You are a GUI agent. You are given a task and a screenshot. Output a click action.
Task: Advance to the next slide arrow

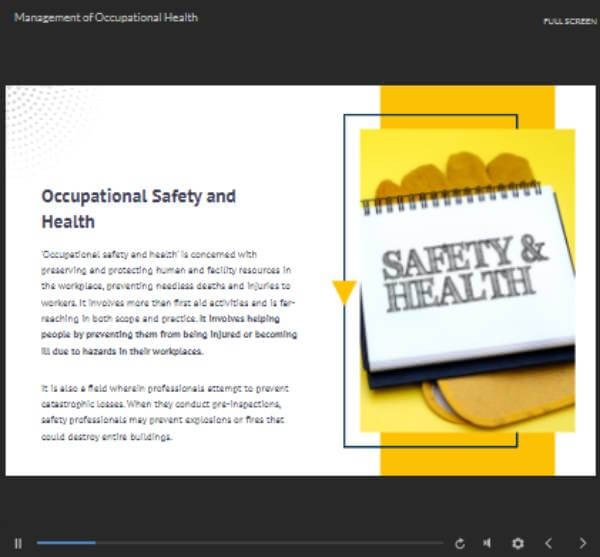pyautogui.click(x=582, y=543)
